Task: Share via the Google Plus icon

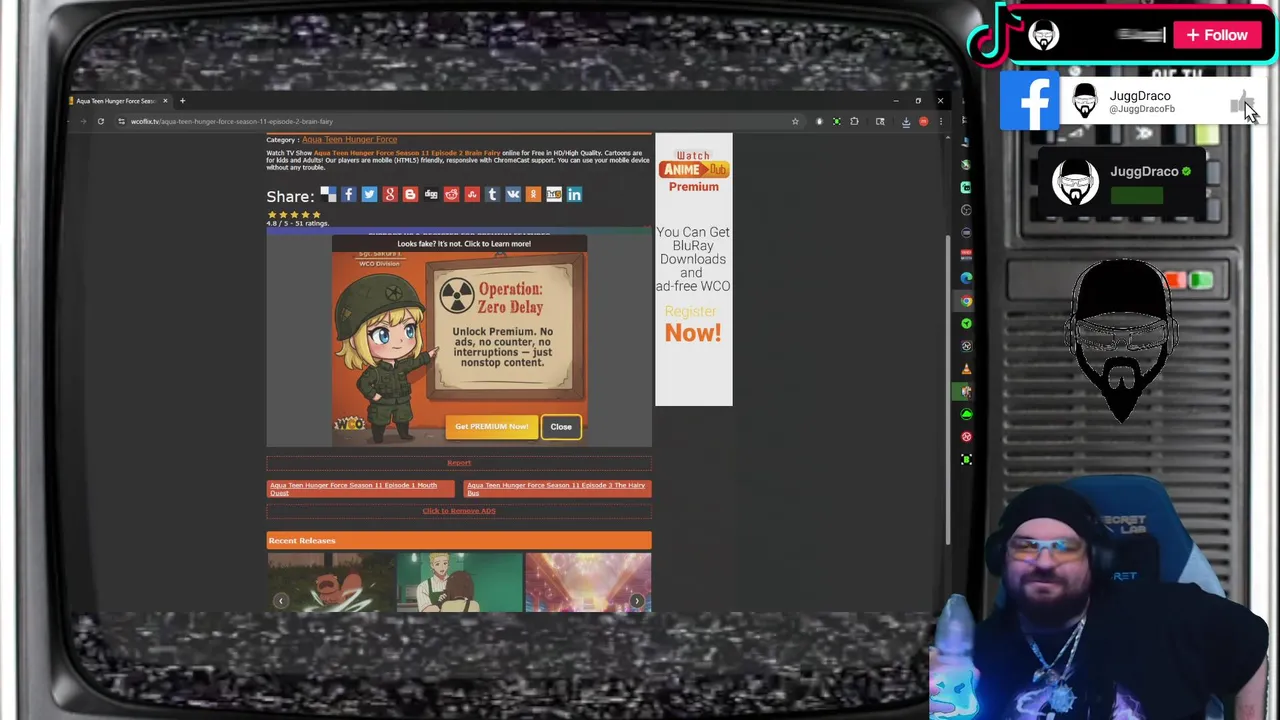Action: (390, 195)
